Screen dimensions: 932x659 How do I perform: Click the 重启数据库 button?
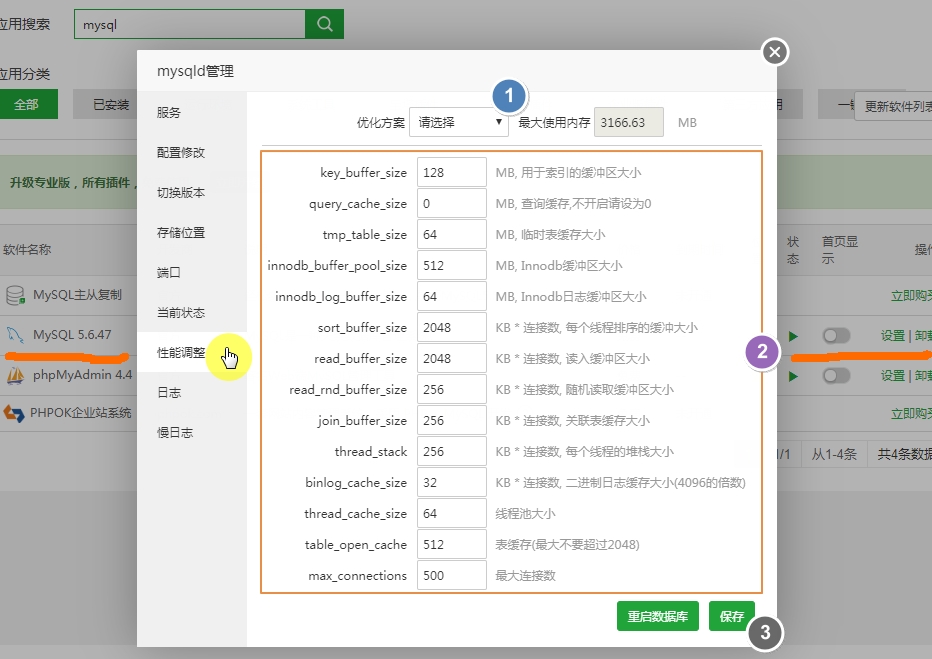(x=657, y=615)
